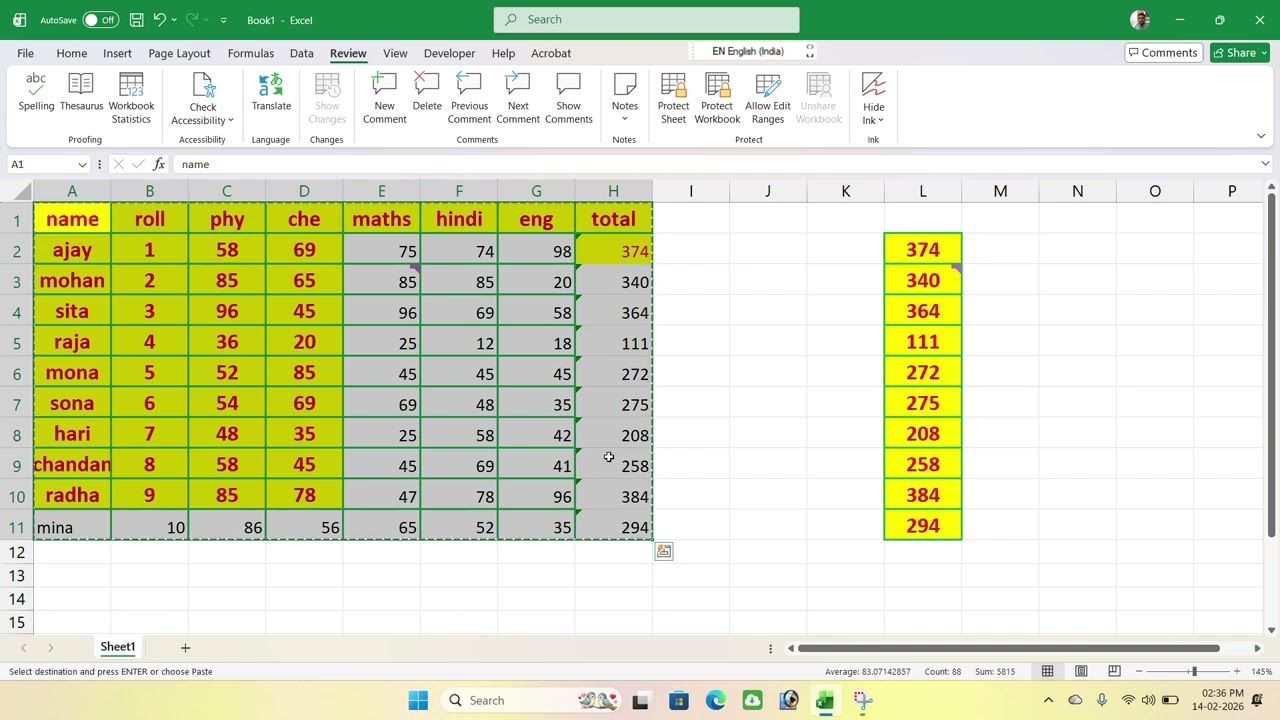Switch to Page Break Preview in status bar
Screen dimensions: 1280x720
[x=1114, y=671]
